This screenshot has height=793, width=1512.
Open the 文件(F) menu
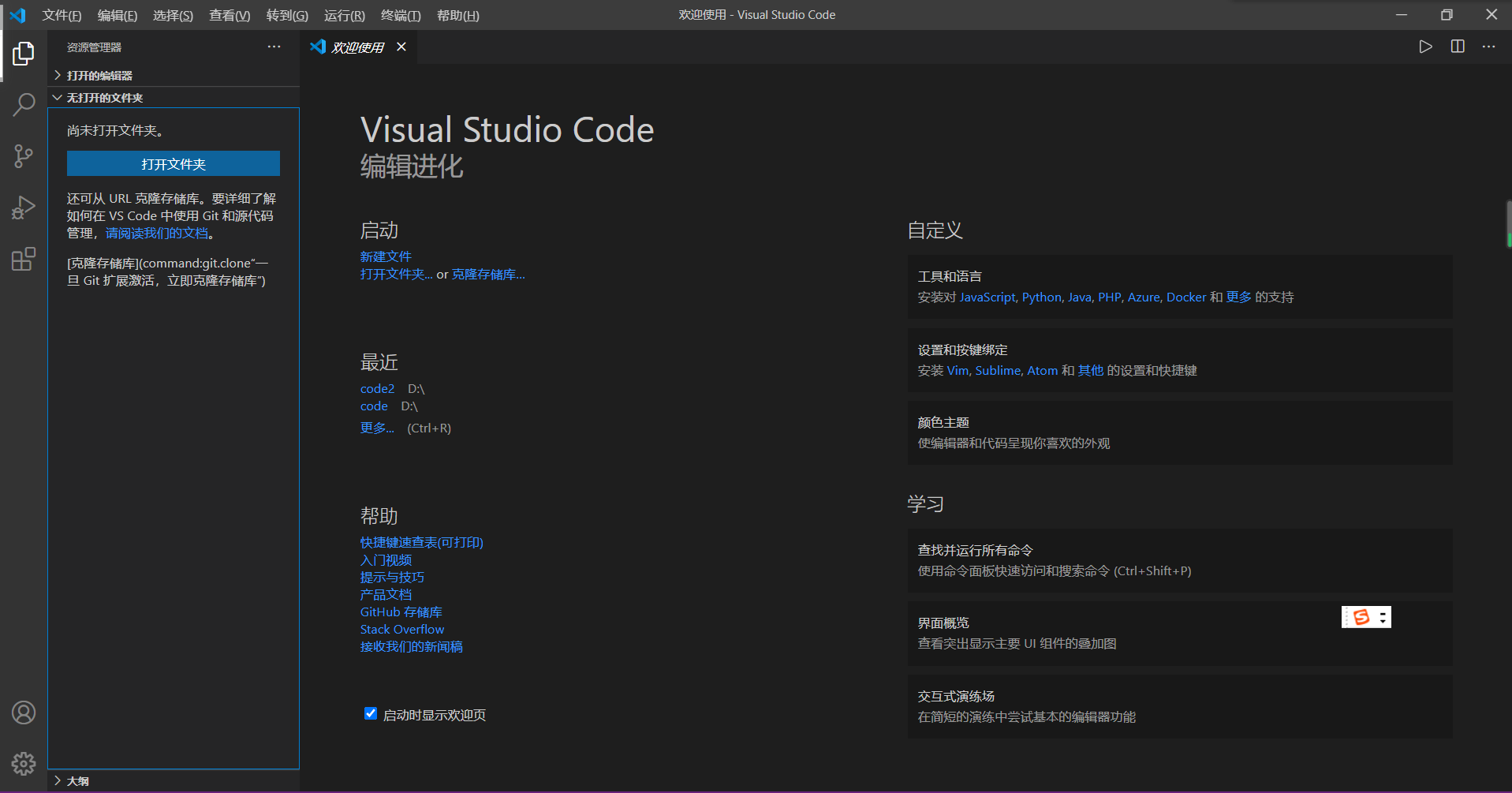coord(62,15)
